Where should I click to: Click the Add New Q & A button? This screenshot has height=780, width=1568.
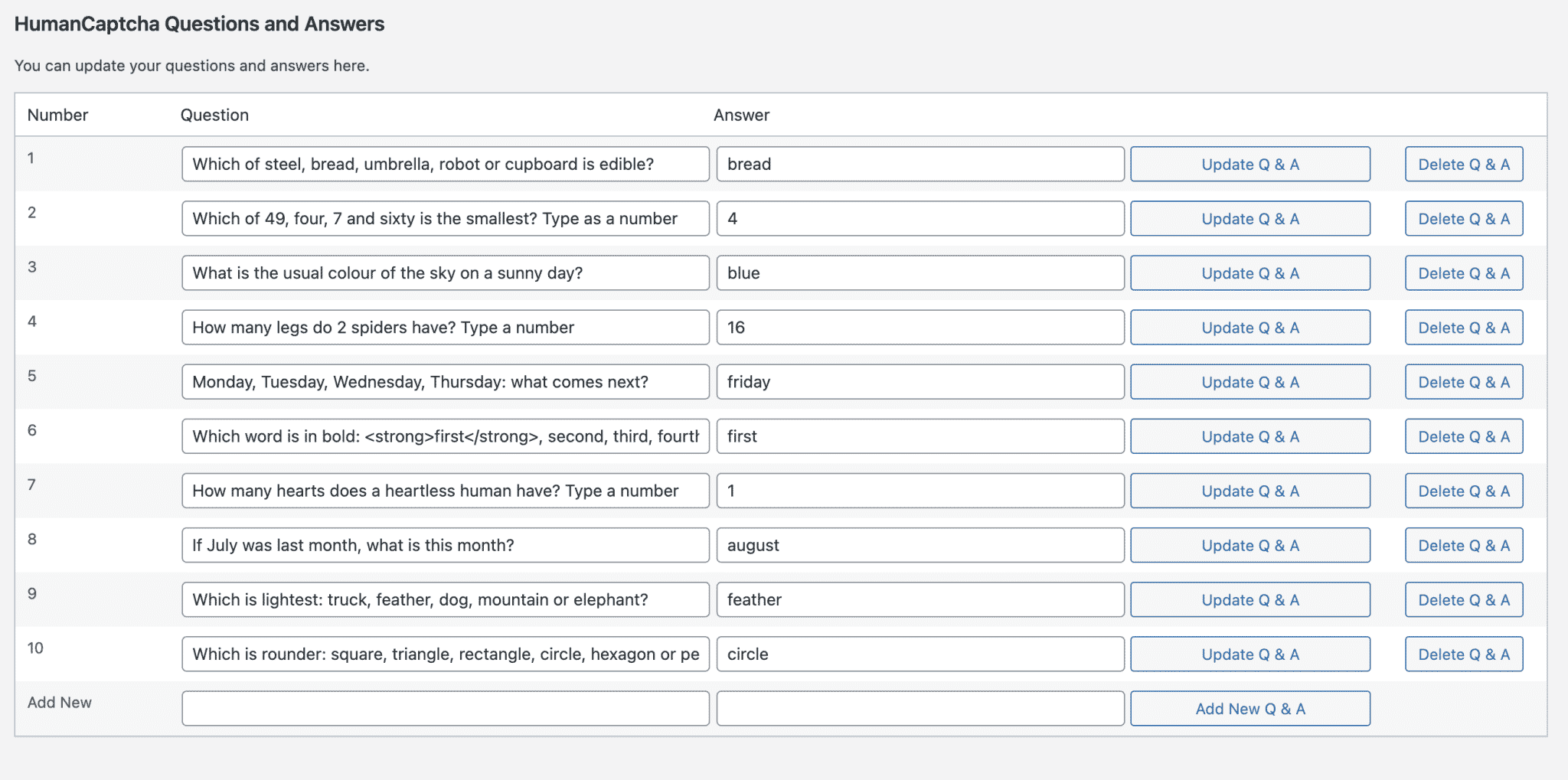click(x=1249, y=708)
